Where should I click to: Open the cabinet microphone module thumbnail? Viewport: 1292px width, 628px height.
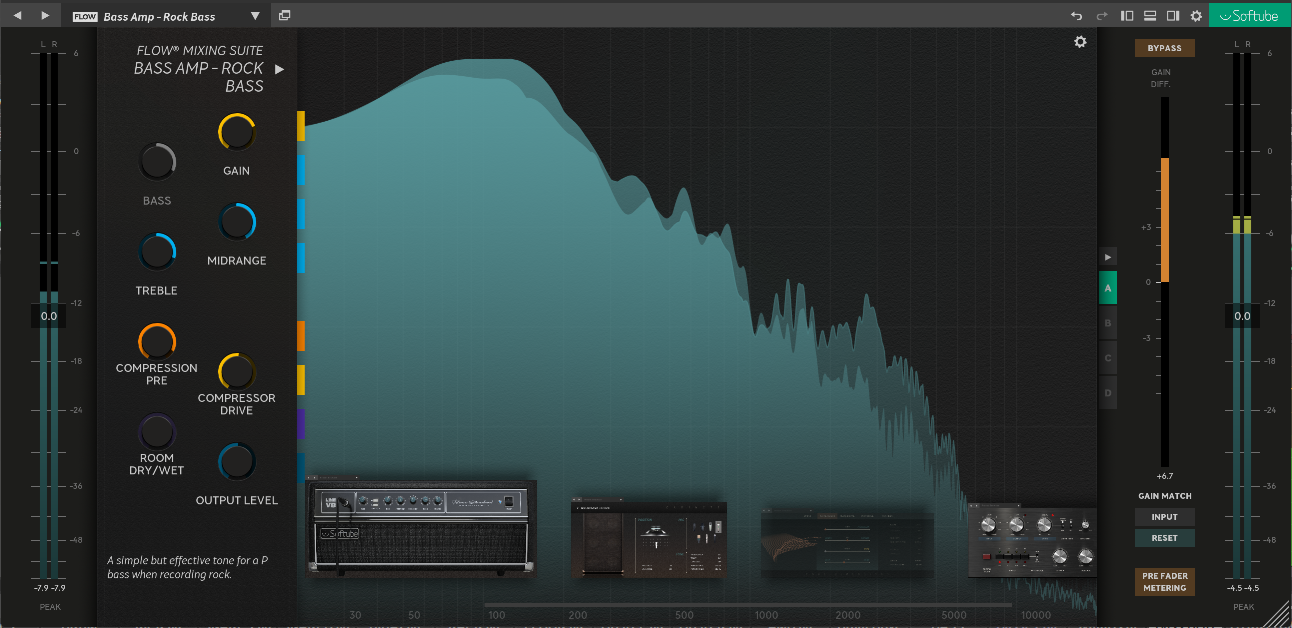[649, 538]
